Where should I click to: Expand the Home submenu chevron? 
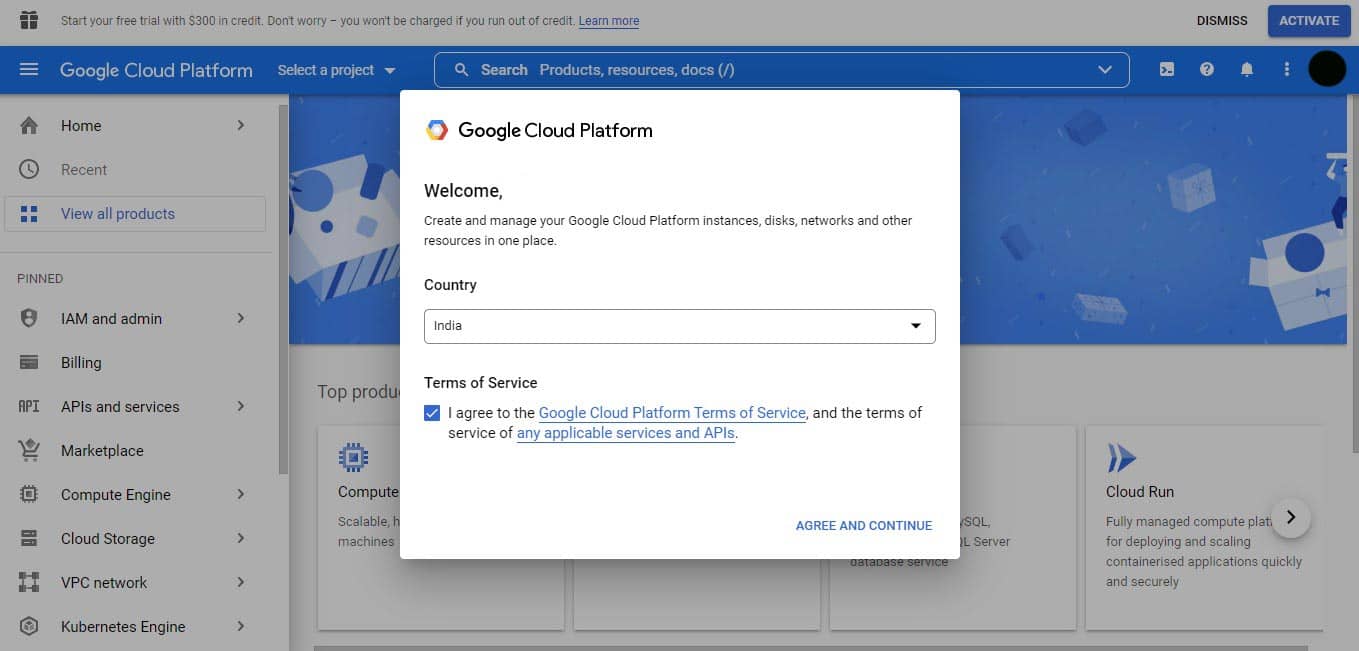coord(241,126)
